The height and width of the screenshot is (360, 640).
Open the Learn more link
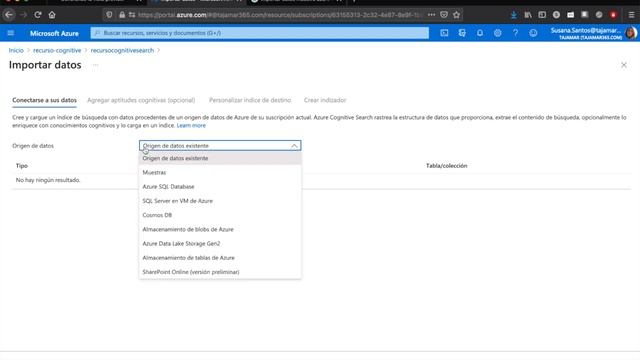pyautogui.click(x=191, y=125)
